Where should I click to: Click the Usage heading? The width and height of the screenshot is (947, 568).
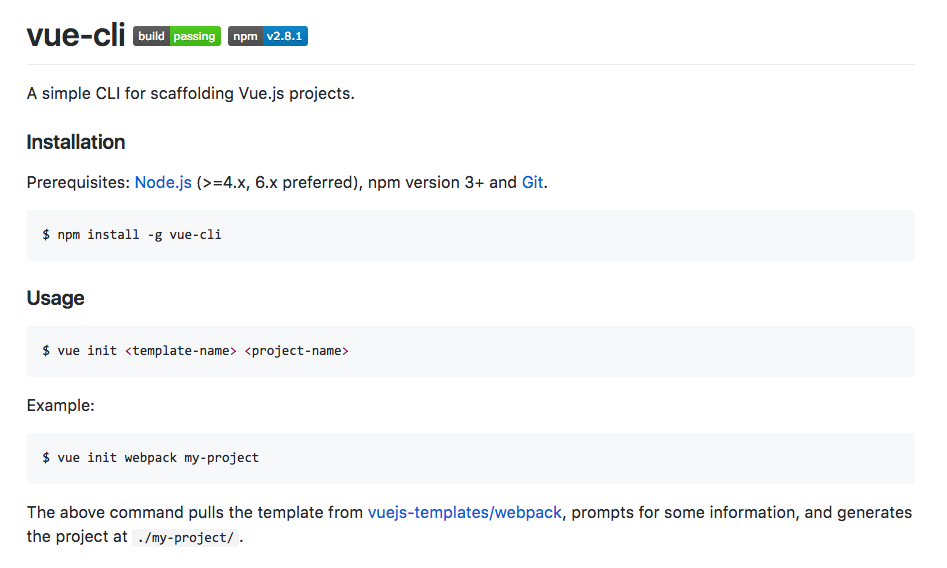[x=56, y=298]
